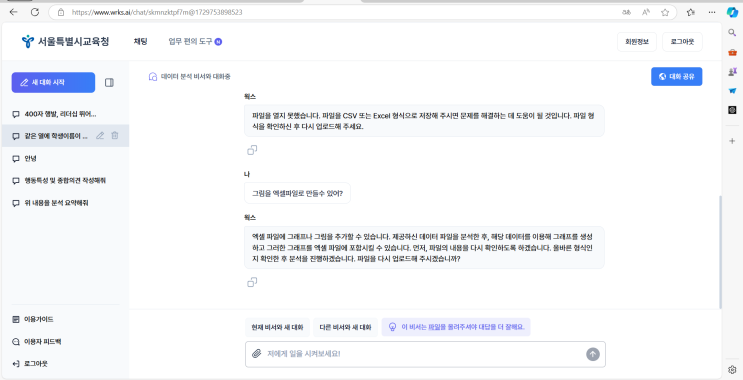Copy the first assistant reply with copy icon

coord(252,150)
